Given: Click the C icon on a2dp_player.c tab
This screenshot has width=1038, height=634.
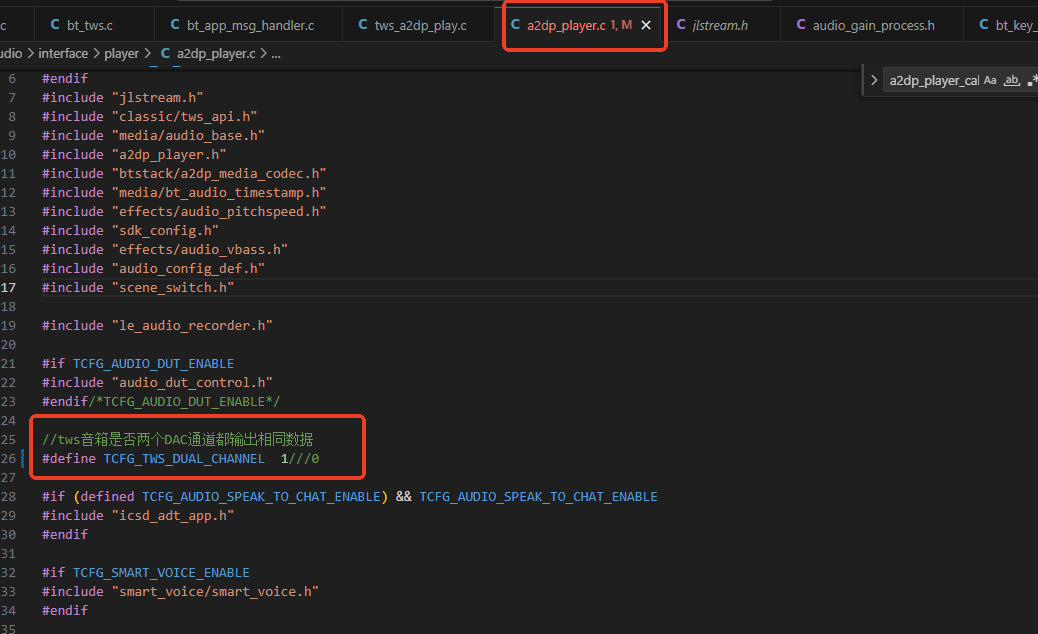Looking at the screenshot, I should tap(516, 24).
